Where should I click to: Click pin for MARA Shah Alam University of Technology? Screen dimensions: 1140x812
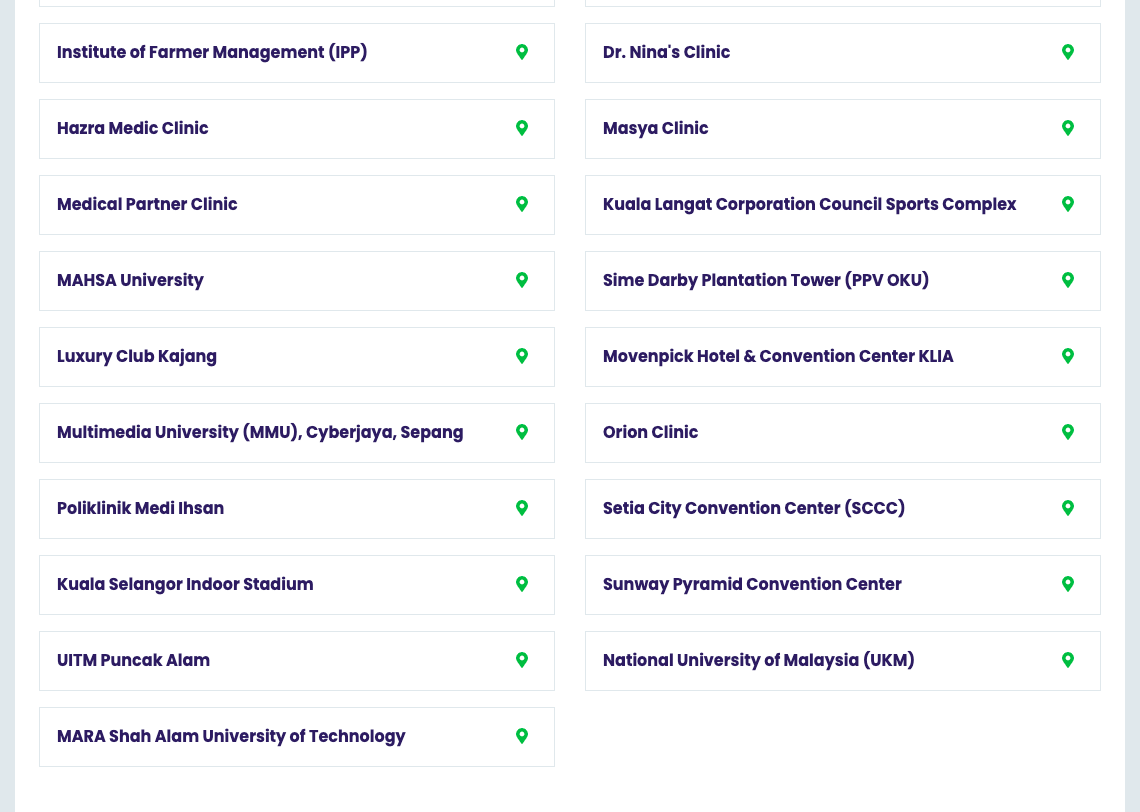pos(521,736)
